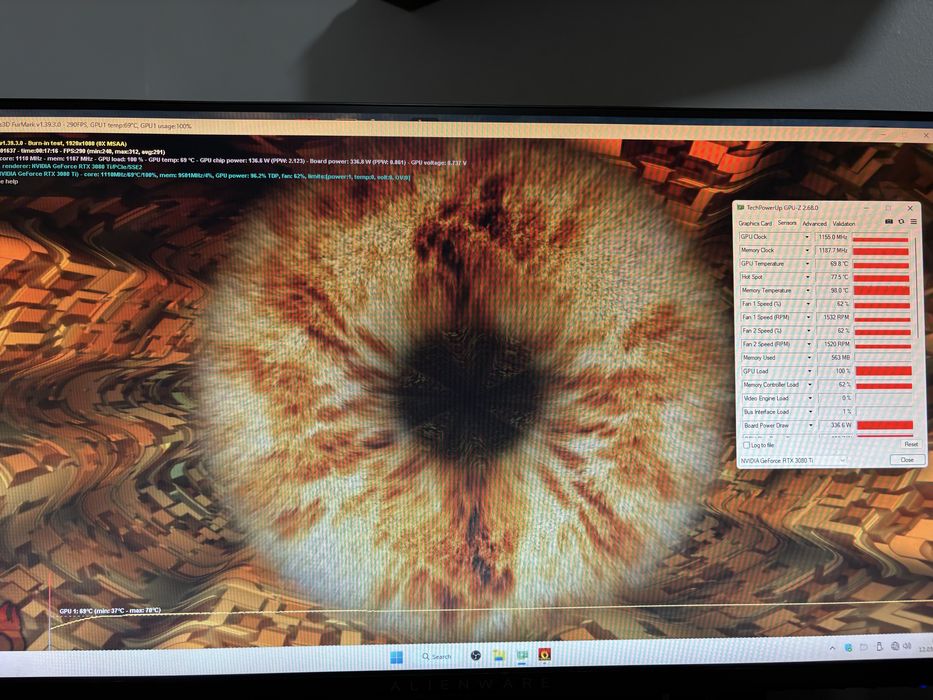Open volume tray icon
Viewport: 933px width, 700px height.
point(907,646)
